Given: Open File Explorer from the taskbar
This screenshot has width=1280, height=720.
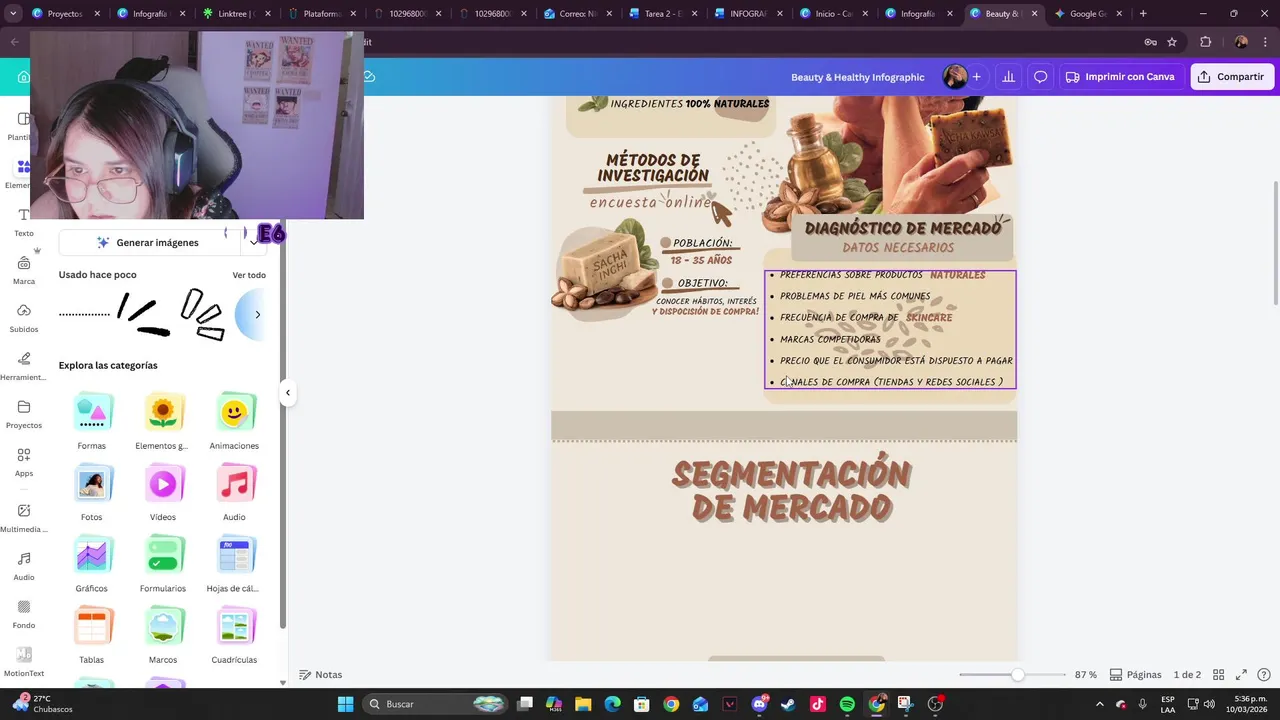Looking at the screenshot, I should [x=583, y=704].
